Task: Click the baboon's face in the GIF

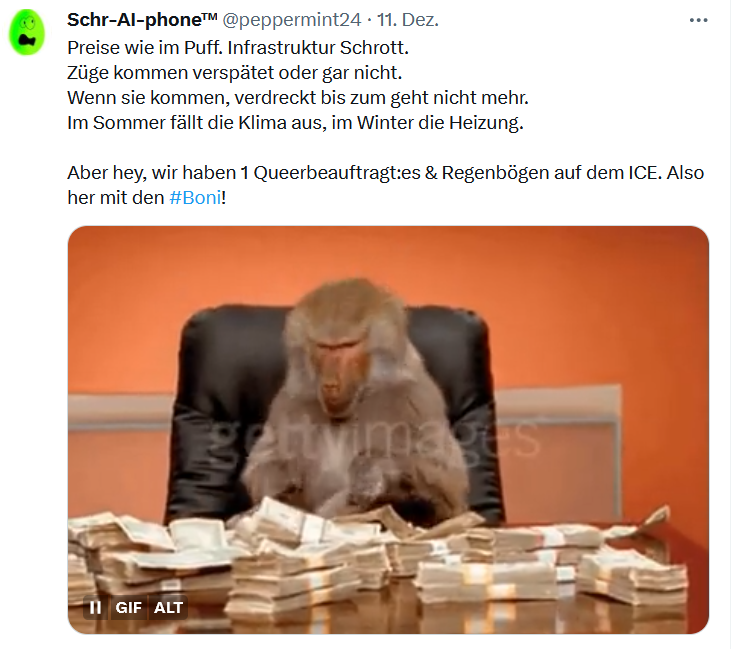Action: tap(339, 374)
